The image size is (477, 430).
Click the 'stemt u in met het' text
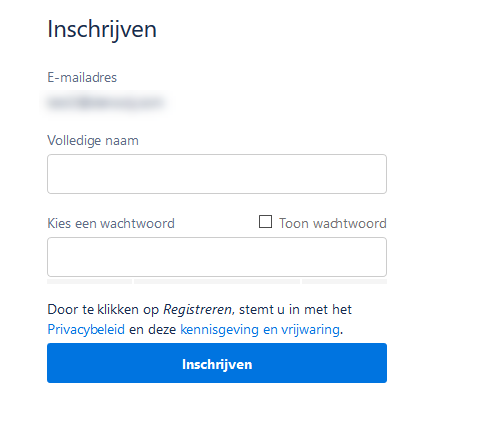295,309
